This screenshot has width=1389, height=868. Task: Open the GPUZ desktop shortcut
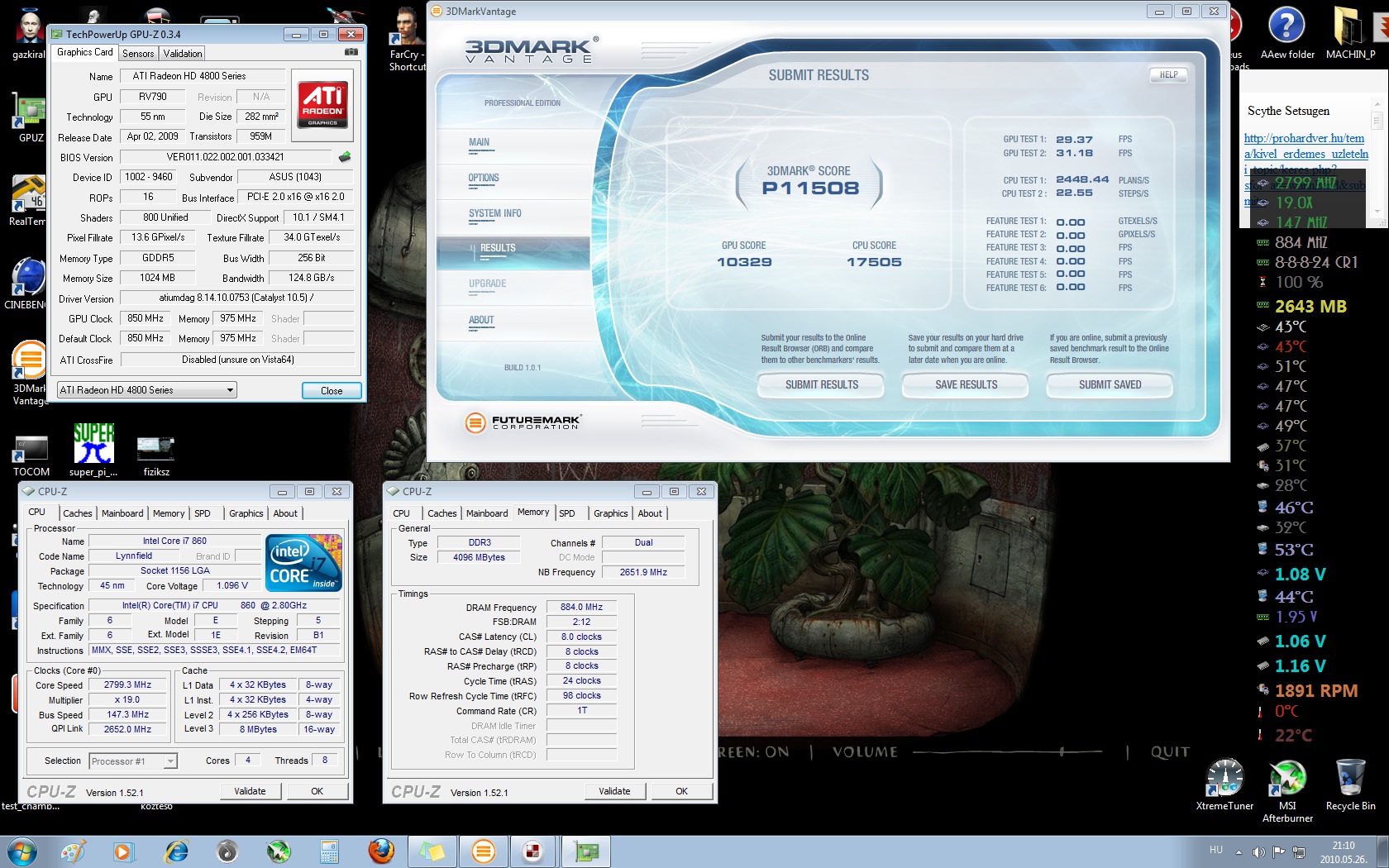(30, 117)
